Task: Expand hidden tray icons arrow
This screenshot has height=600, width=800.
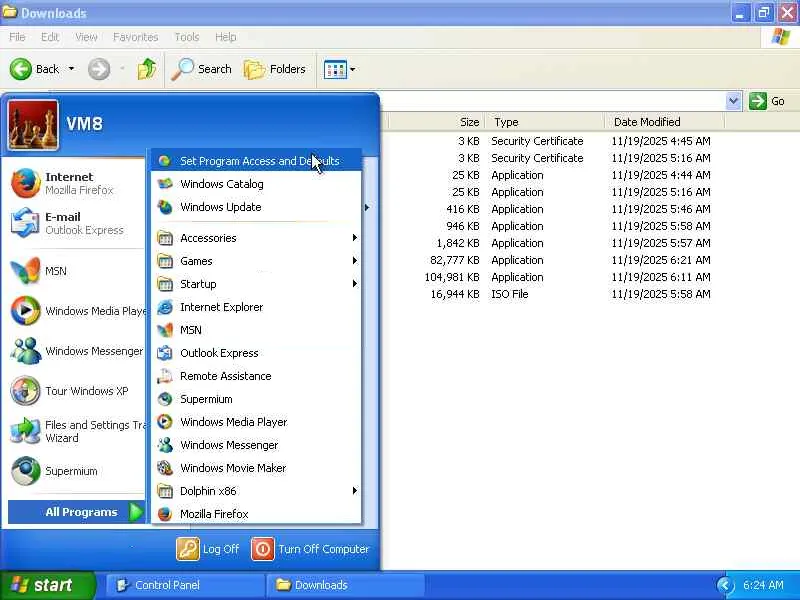Action: tap(724, 585)
